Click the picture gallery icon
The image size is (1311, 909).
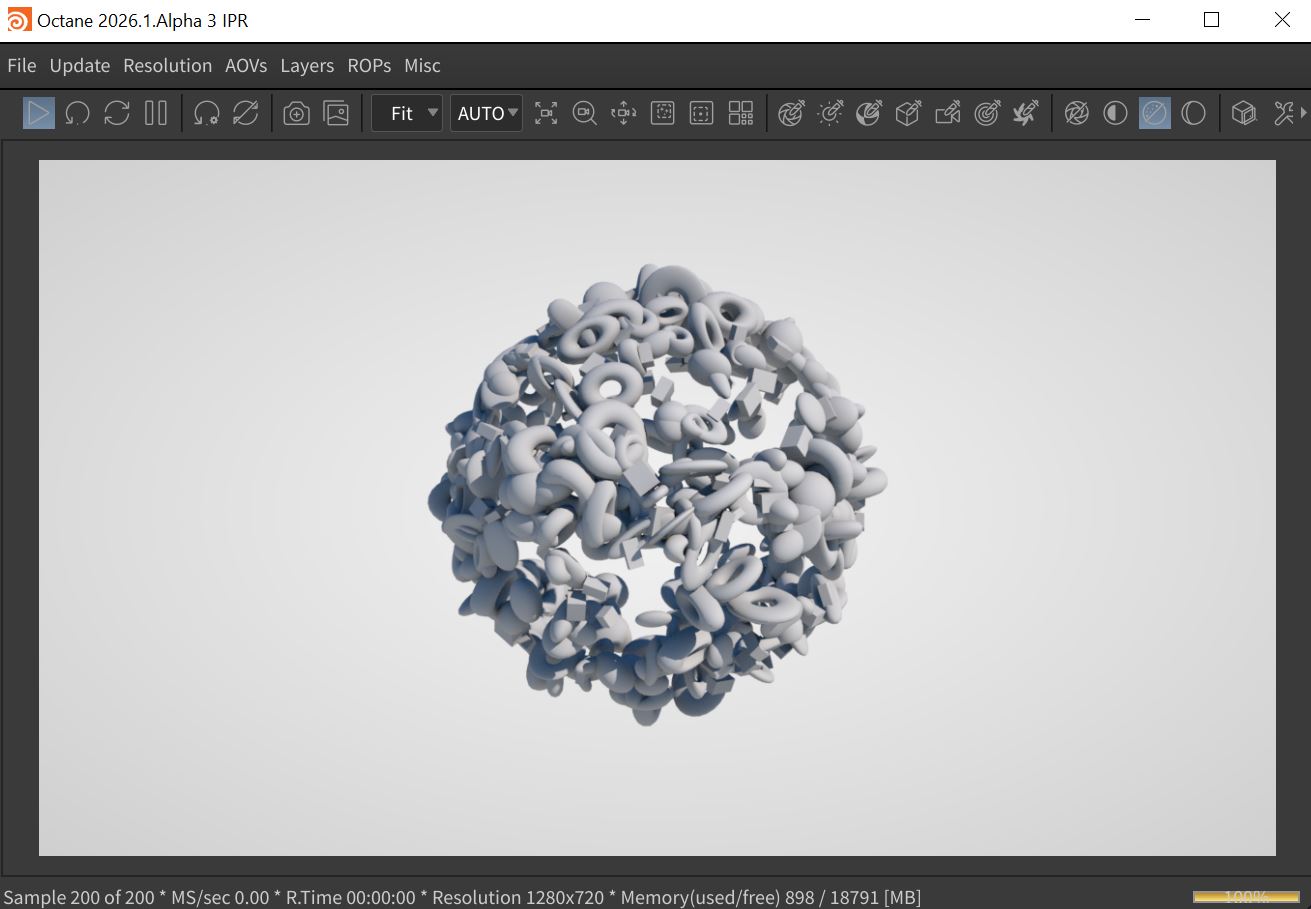coord(337,113)
